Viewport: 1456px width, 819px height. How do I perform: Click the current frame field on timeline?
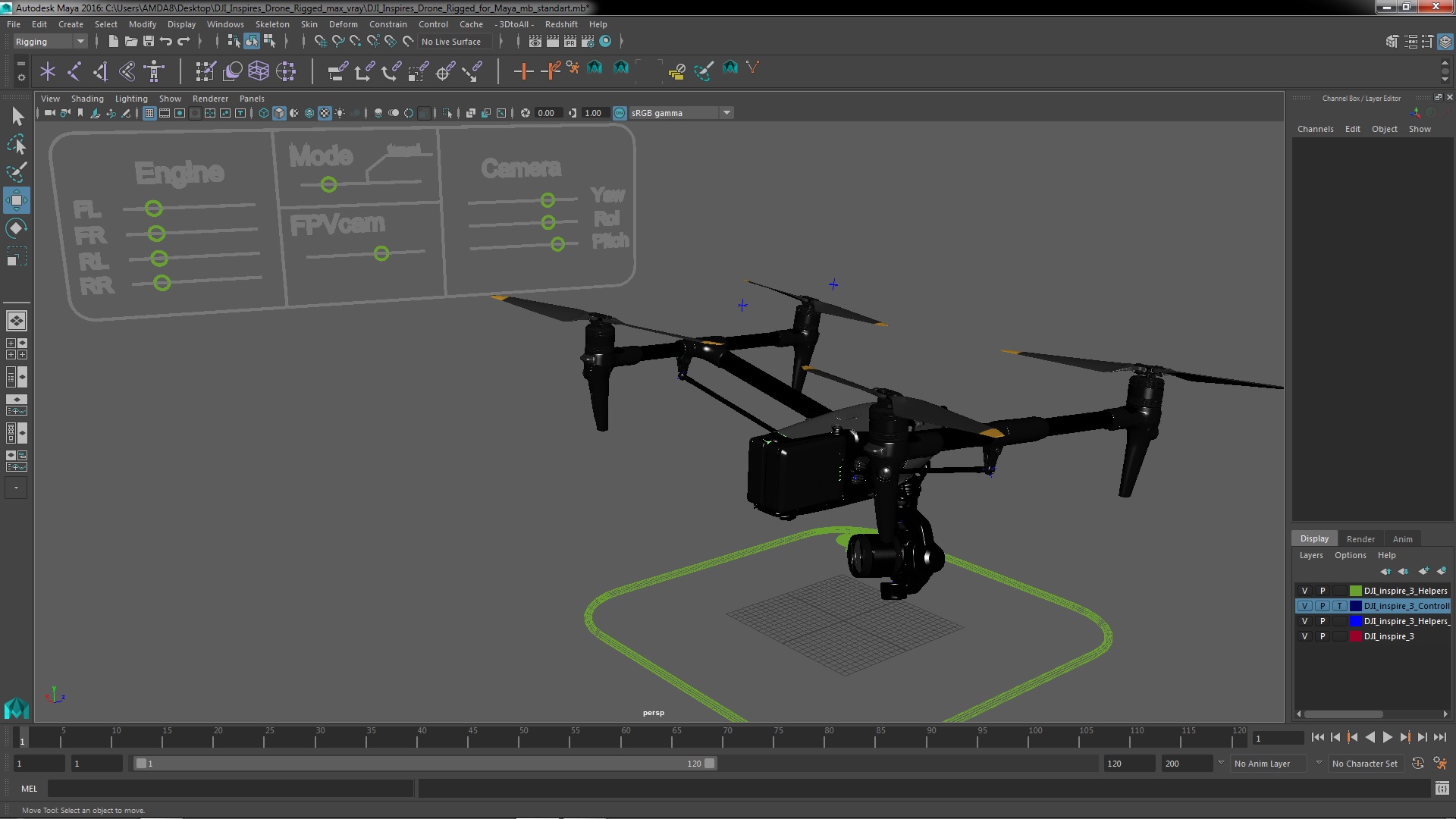click(x=1278, y=738)
